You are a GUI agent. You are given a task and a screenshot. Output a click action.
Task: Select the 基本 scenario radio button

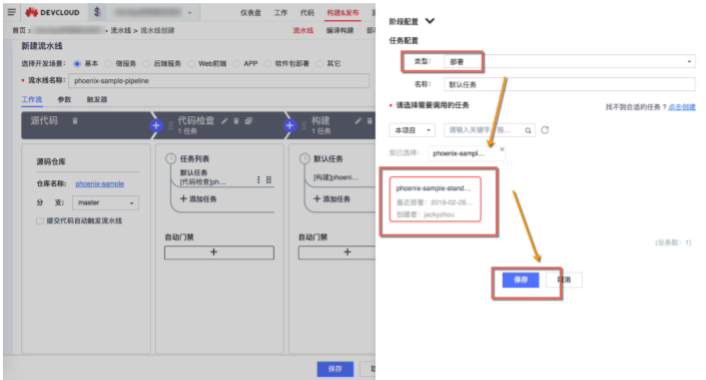tap(77, 63)
